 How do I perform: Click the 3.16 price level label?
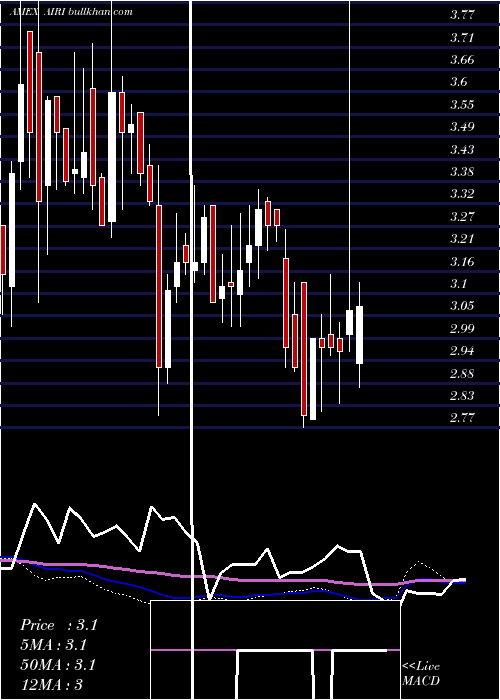pos(462,262)
